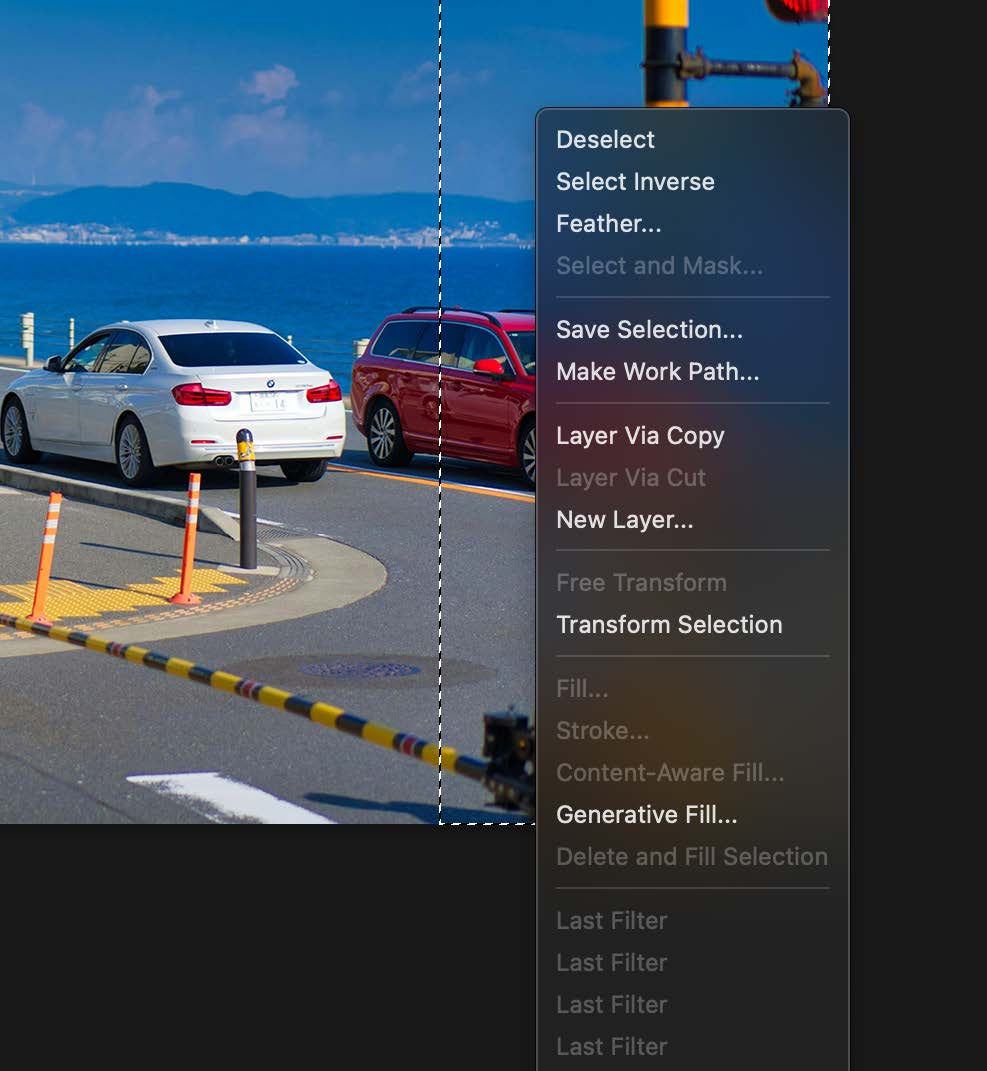This screenshot has width=987, height=1071.
Task: Click Delete and Fill Selection
Action: [691, 857]
